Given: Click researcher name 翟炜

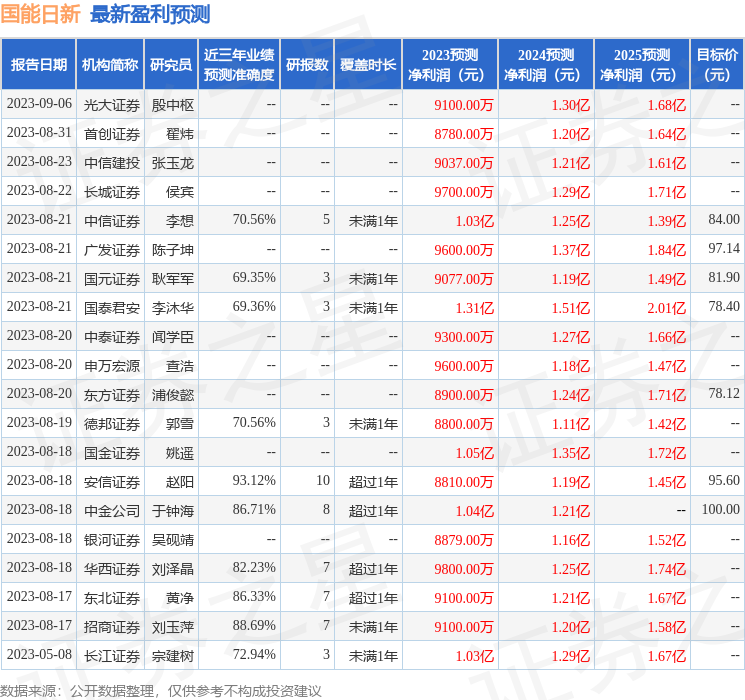Looking at the screenshot, I should click(x=180, y=134).
